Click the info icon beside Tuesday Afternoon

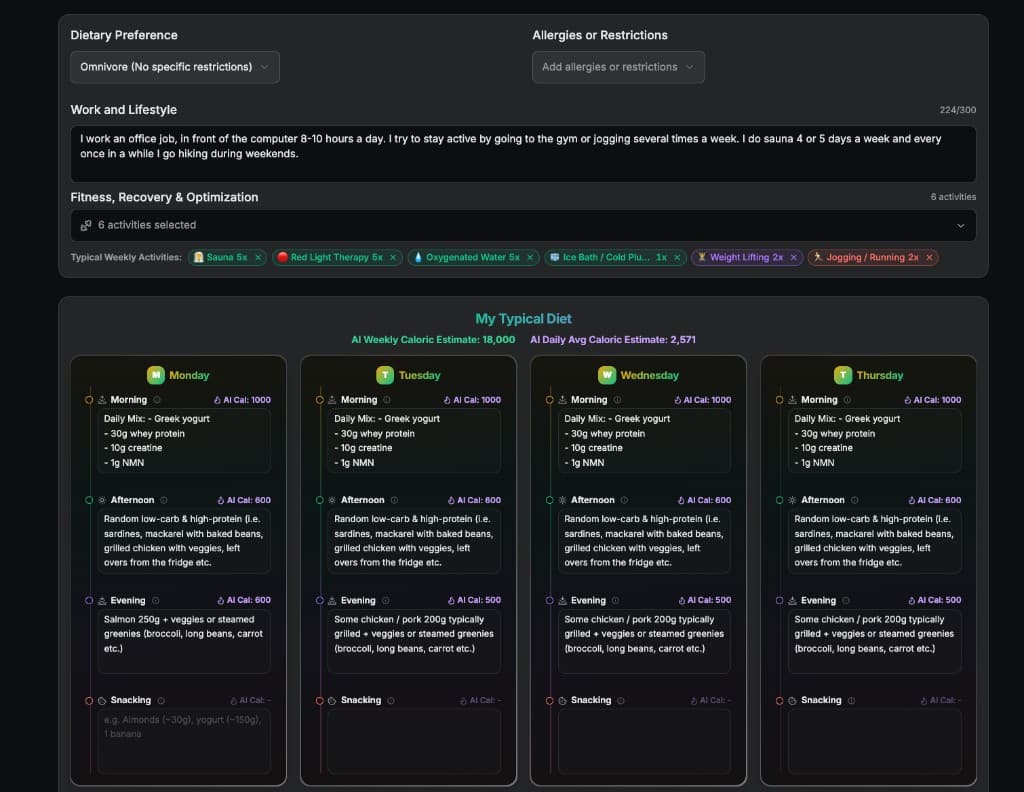(394, 500)
